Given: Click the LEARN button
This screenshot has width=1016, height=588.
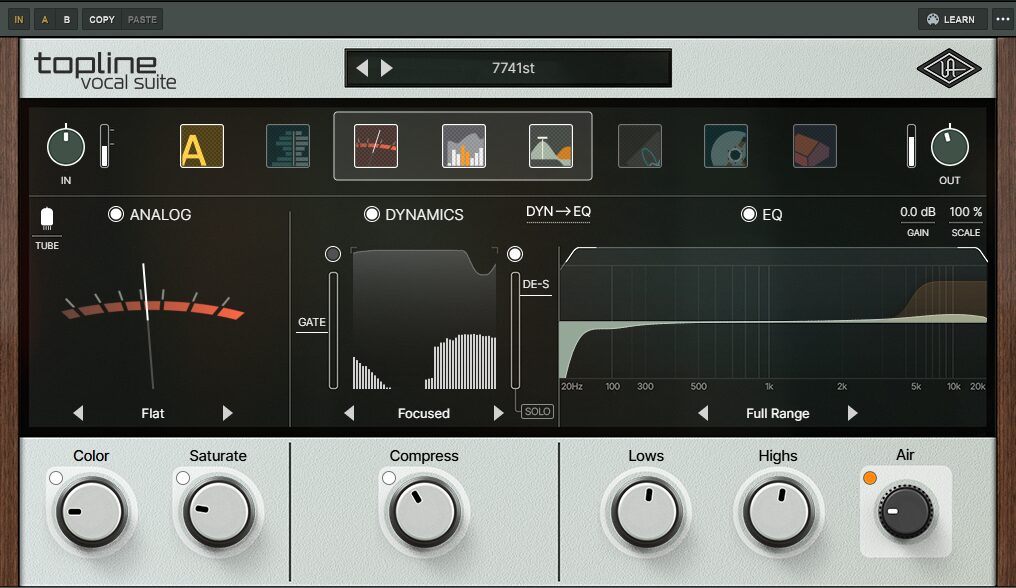Looking at the screenshot, I should [x=951, y=19].
